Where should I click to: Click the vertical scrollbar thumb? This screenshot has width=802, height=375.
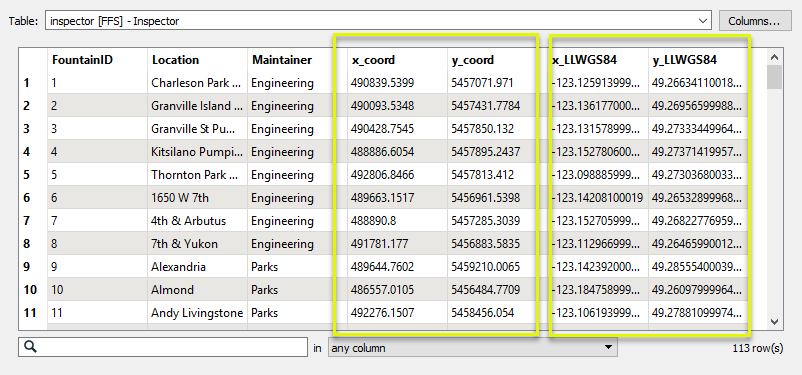click(773, 77)
